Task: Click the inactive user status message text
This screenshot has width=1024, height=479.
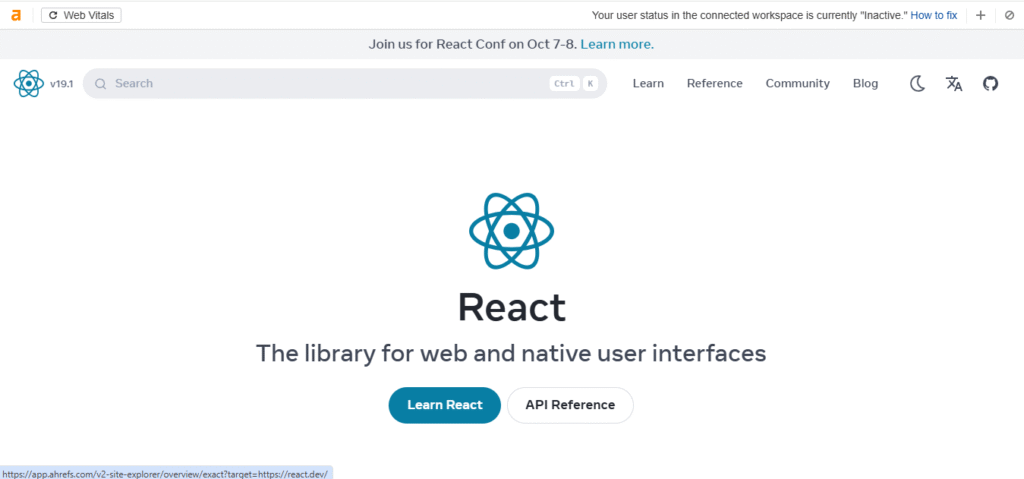Action: point(750,15)
